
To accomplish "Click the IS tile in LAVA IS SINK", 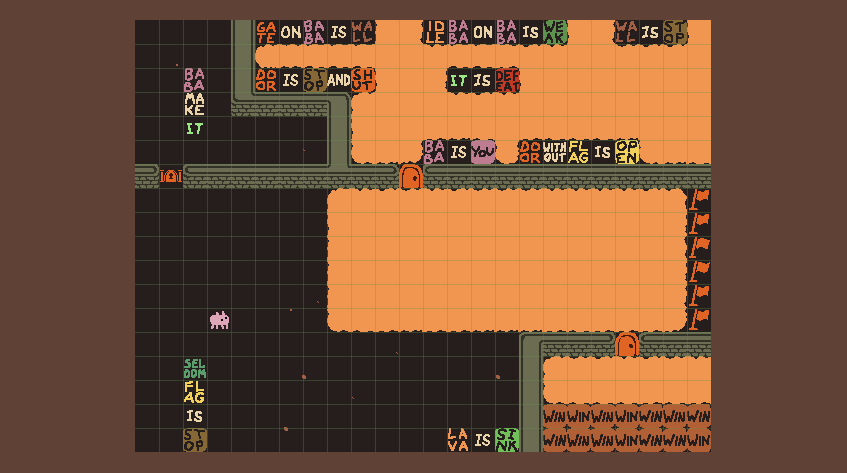I will 482,440.
